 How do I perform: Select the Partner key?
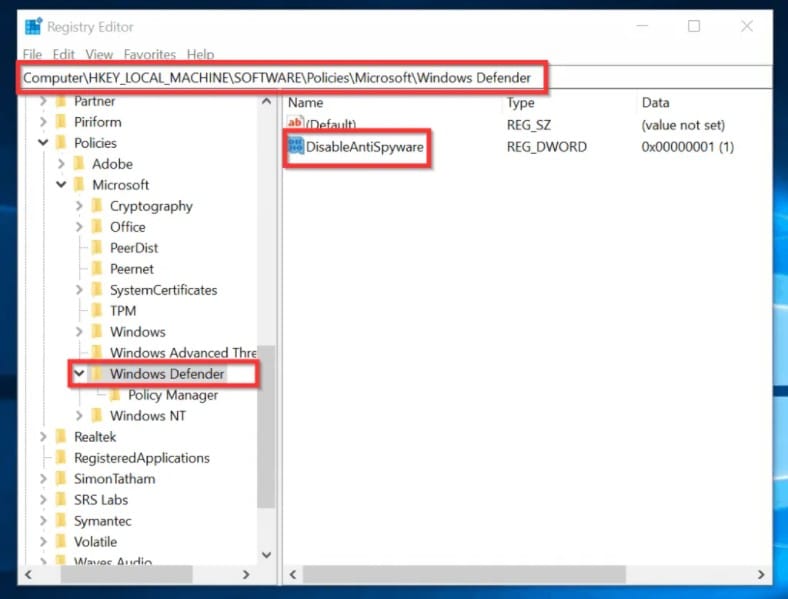(x=94, y=101)
